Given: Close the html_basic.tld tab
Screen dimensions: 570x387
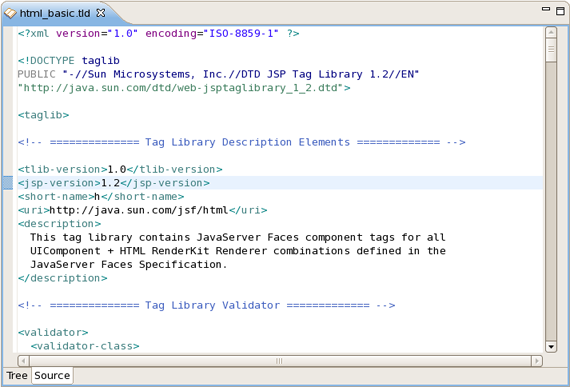Looking at the screenshot, I should (x=101, y=13).
